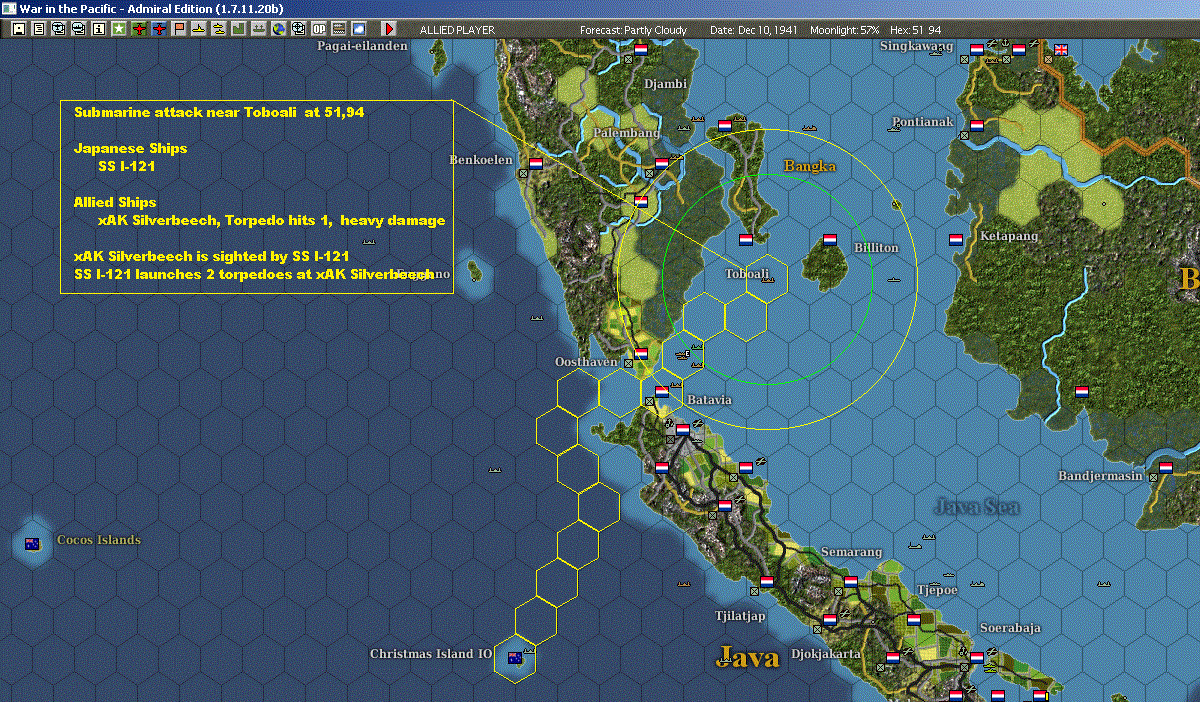
Task: Select the ship icon south of Billiton
Action: click(895, 279)
